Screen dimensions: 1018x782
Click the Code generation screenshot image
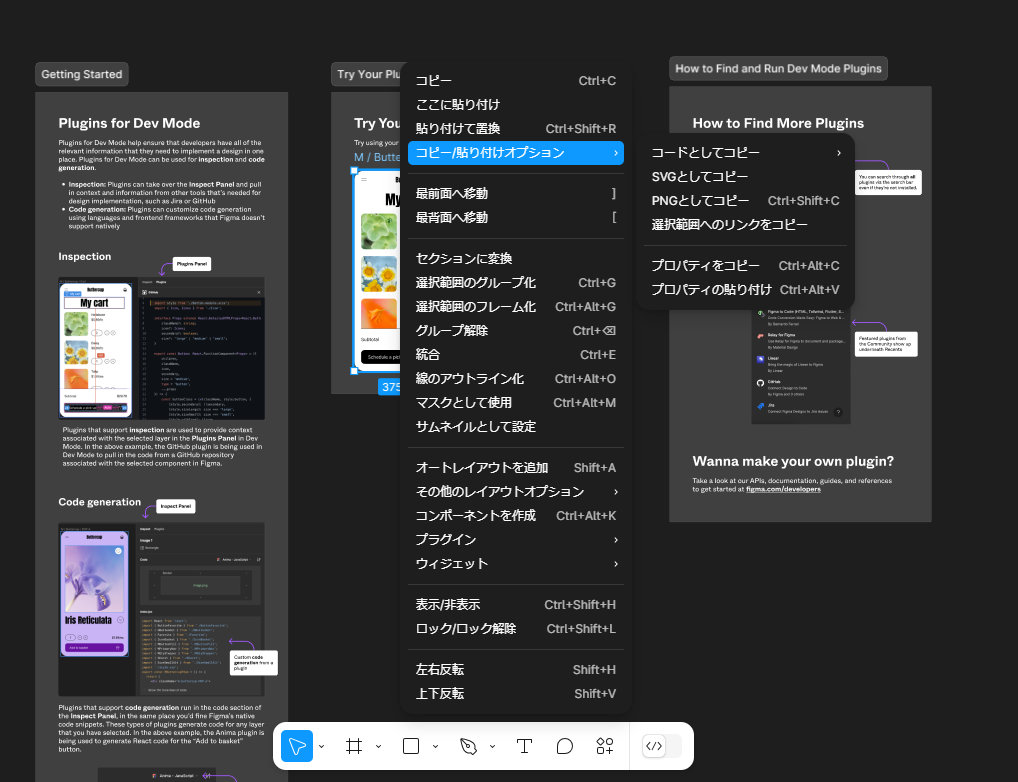(x=162, y=609)
